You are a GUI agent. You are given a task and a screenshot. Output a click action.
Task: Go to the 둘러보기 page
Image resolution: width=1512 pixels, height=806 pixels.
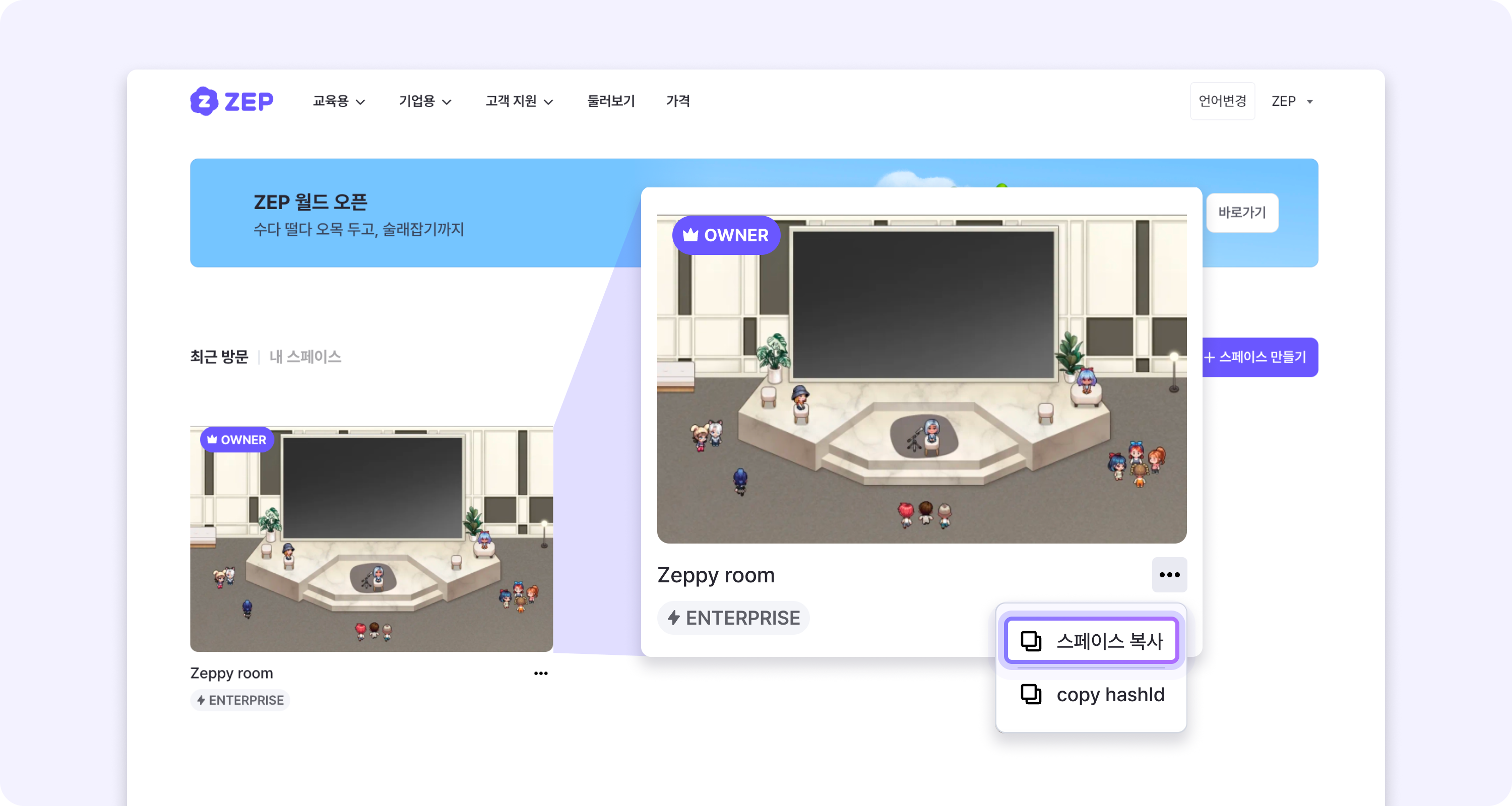click(x=611, y=101)
